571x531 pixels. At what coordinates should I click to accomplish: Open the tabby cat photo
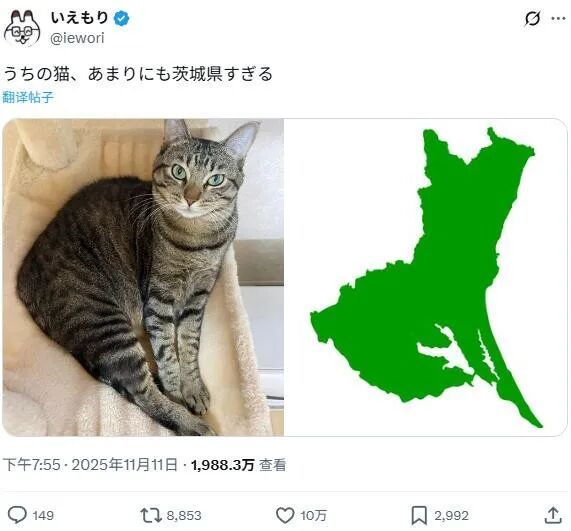(x=143, y=277)
